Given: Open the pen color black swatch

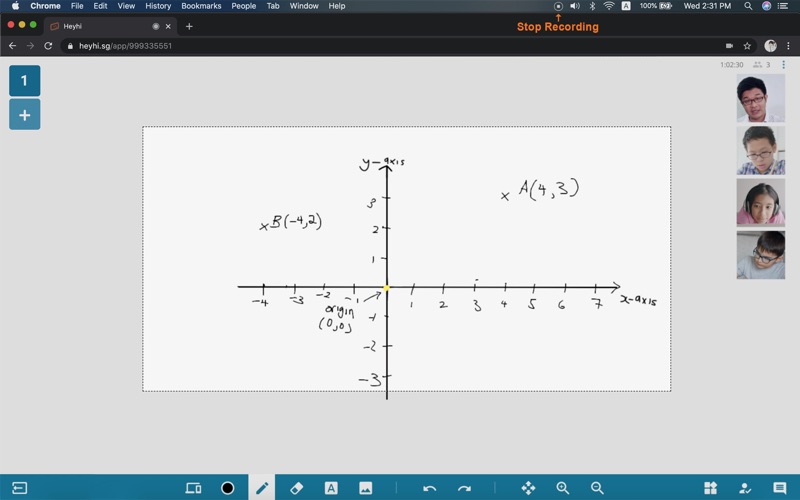Looking at the screenshot, I should [228, 488].
